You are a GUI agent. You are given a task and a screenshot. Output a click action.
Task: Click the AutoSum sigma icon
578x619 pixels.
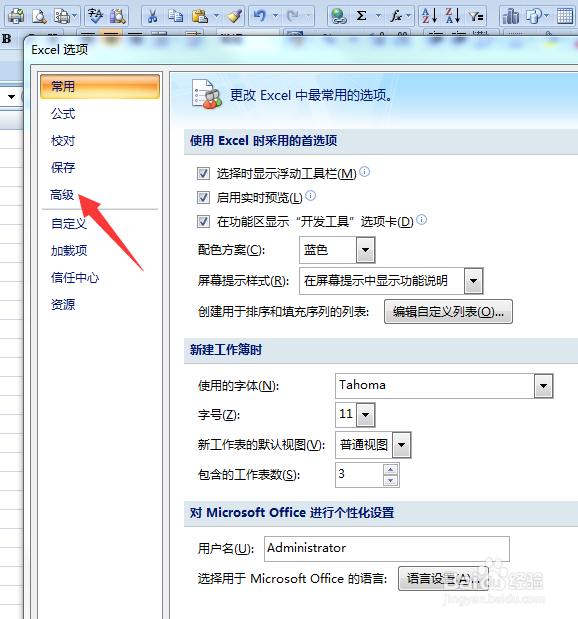click(361, 16)
